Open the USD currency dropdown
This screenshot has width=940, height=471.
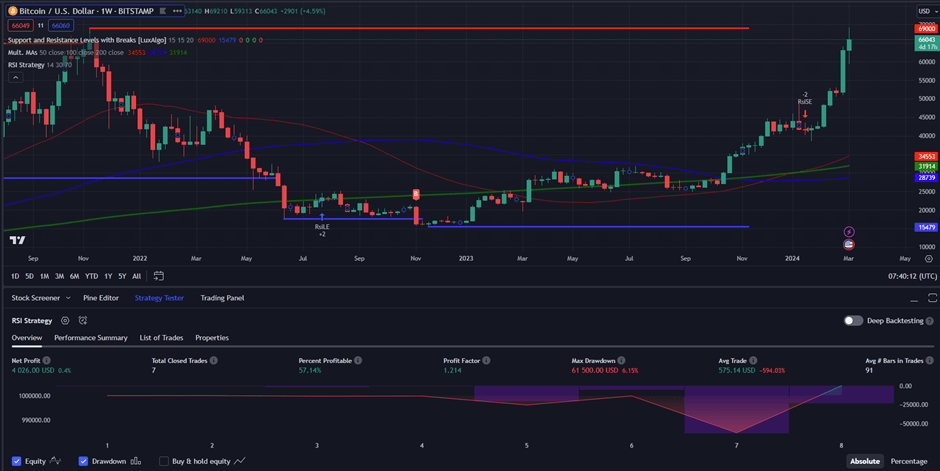point(926,11)
